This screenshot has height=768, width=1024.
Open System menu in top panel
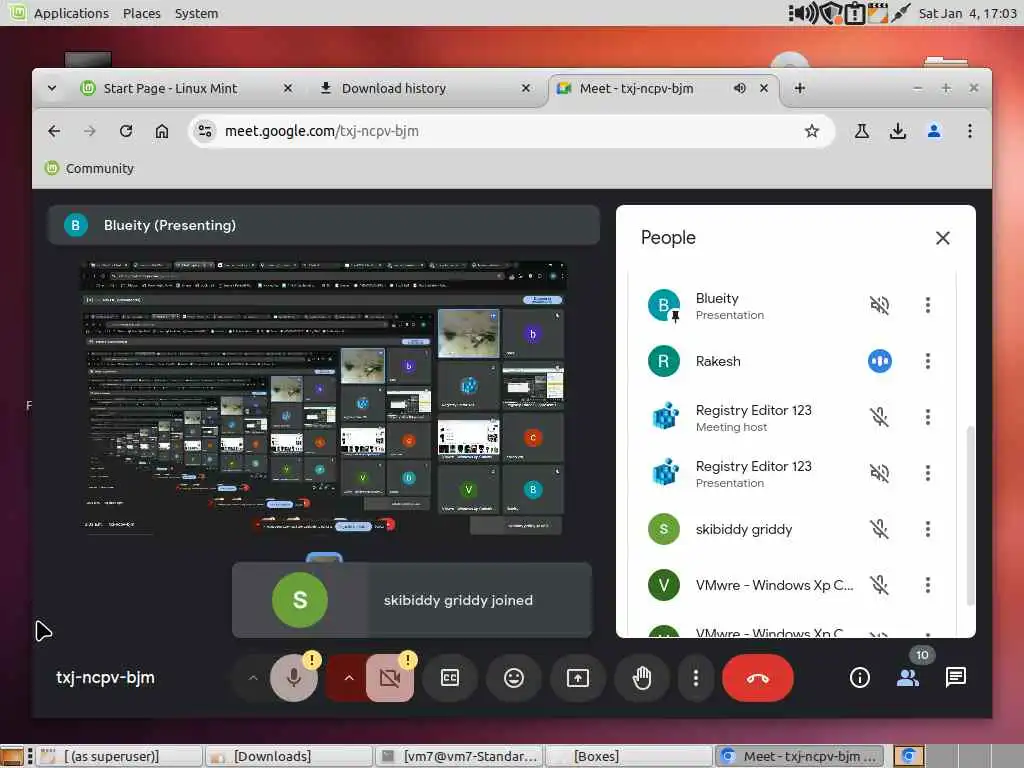coord(197,13)
